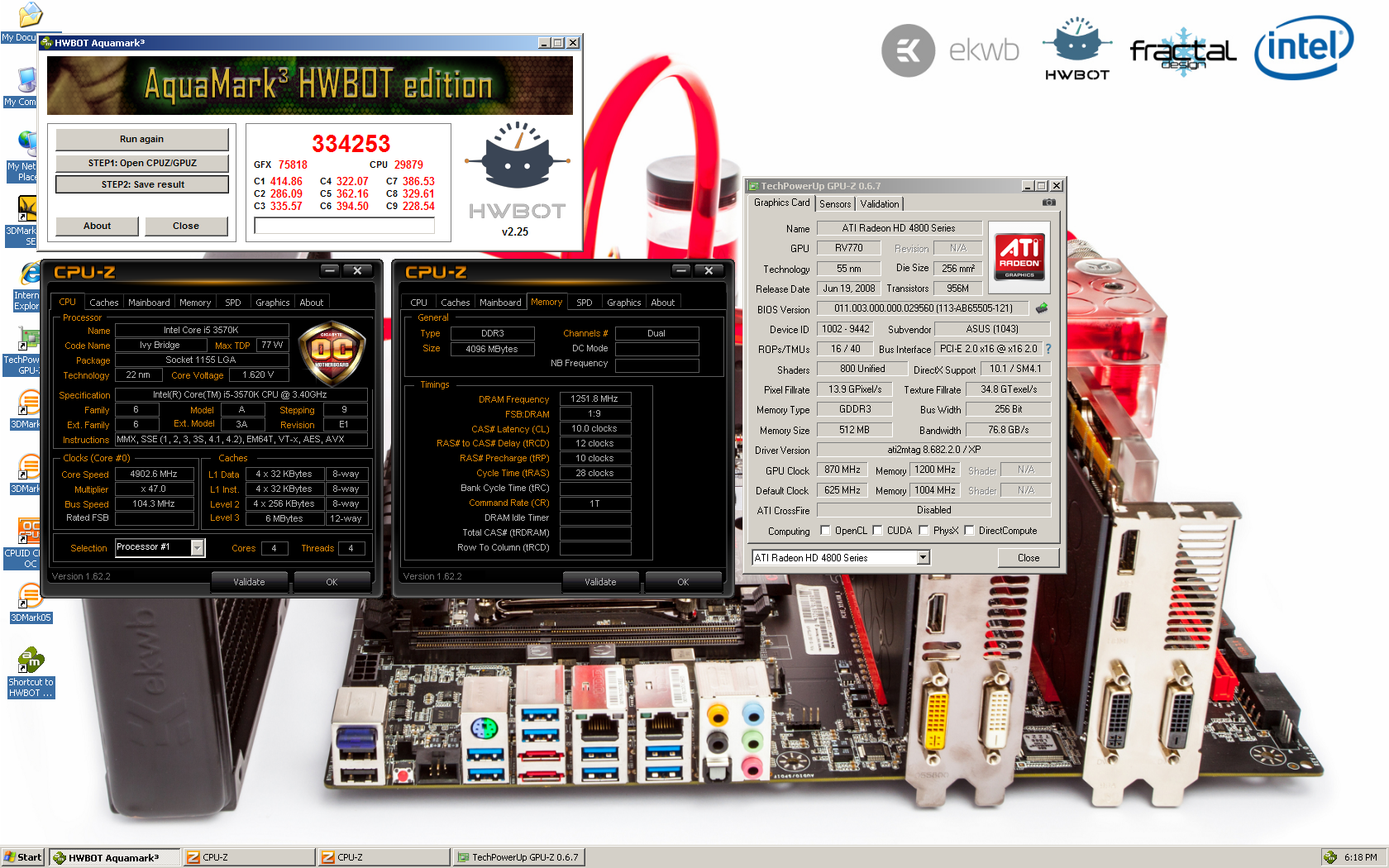Switch to first CPU-Z taskbar item
The image size is (1389, 868).
[249, 857]
